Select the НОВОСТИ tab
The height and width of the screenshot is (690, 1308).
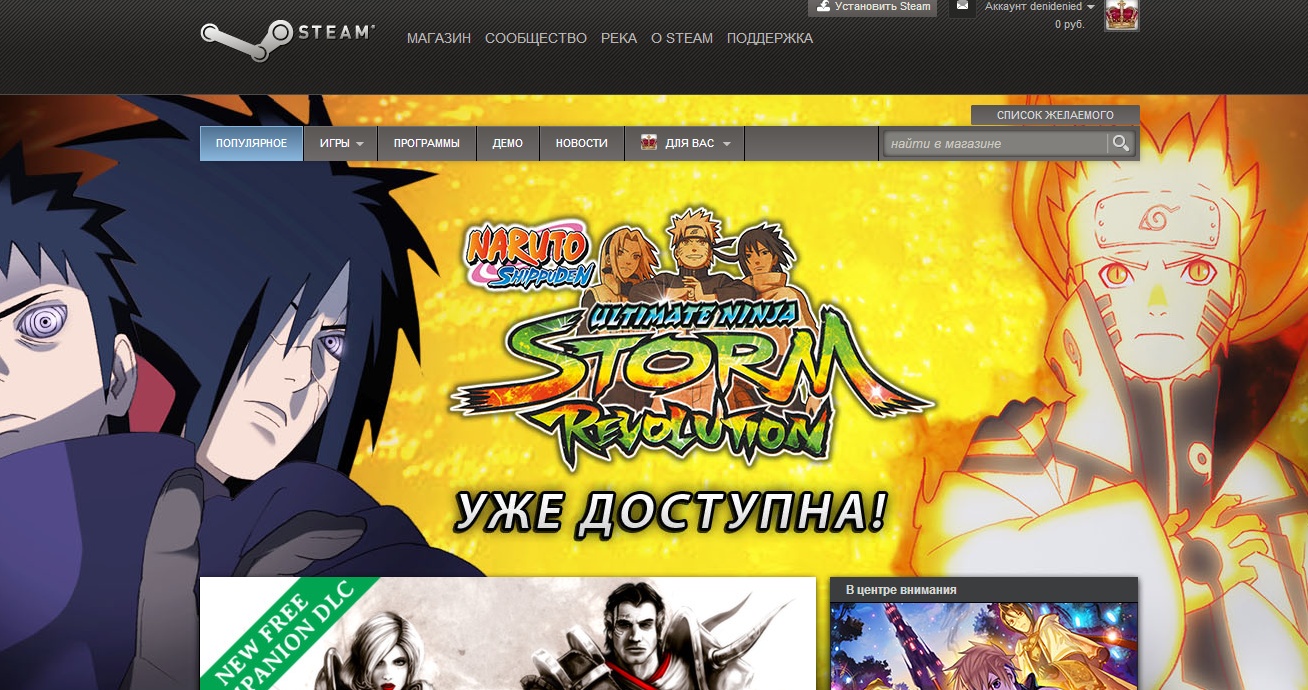click(582, 143)
